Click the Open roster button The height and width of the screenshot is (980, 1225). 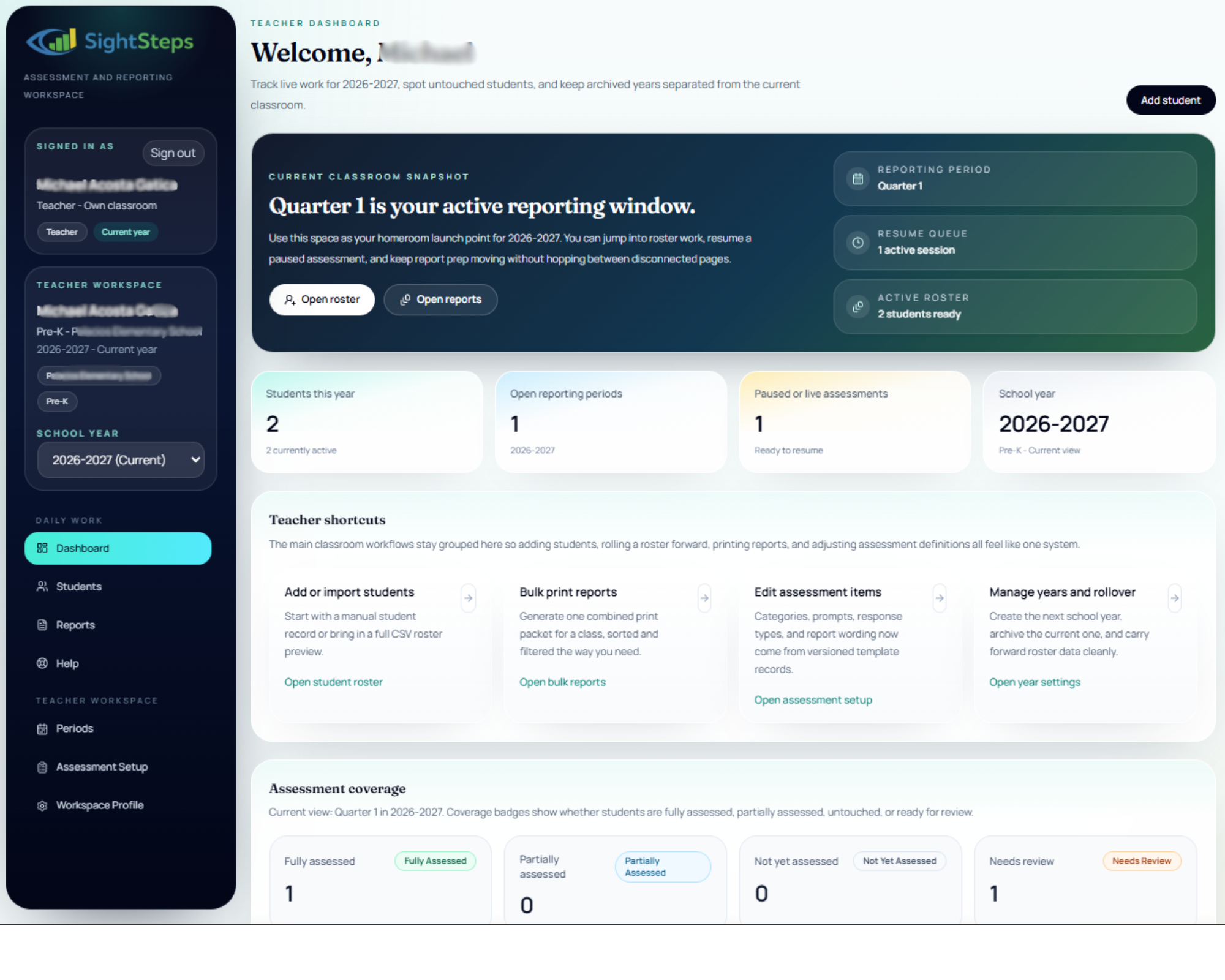(322, 300)
